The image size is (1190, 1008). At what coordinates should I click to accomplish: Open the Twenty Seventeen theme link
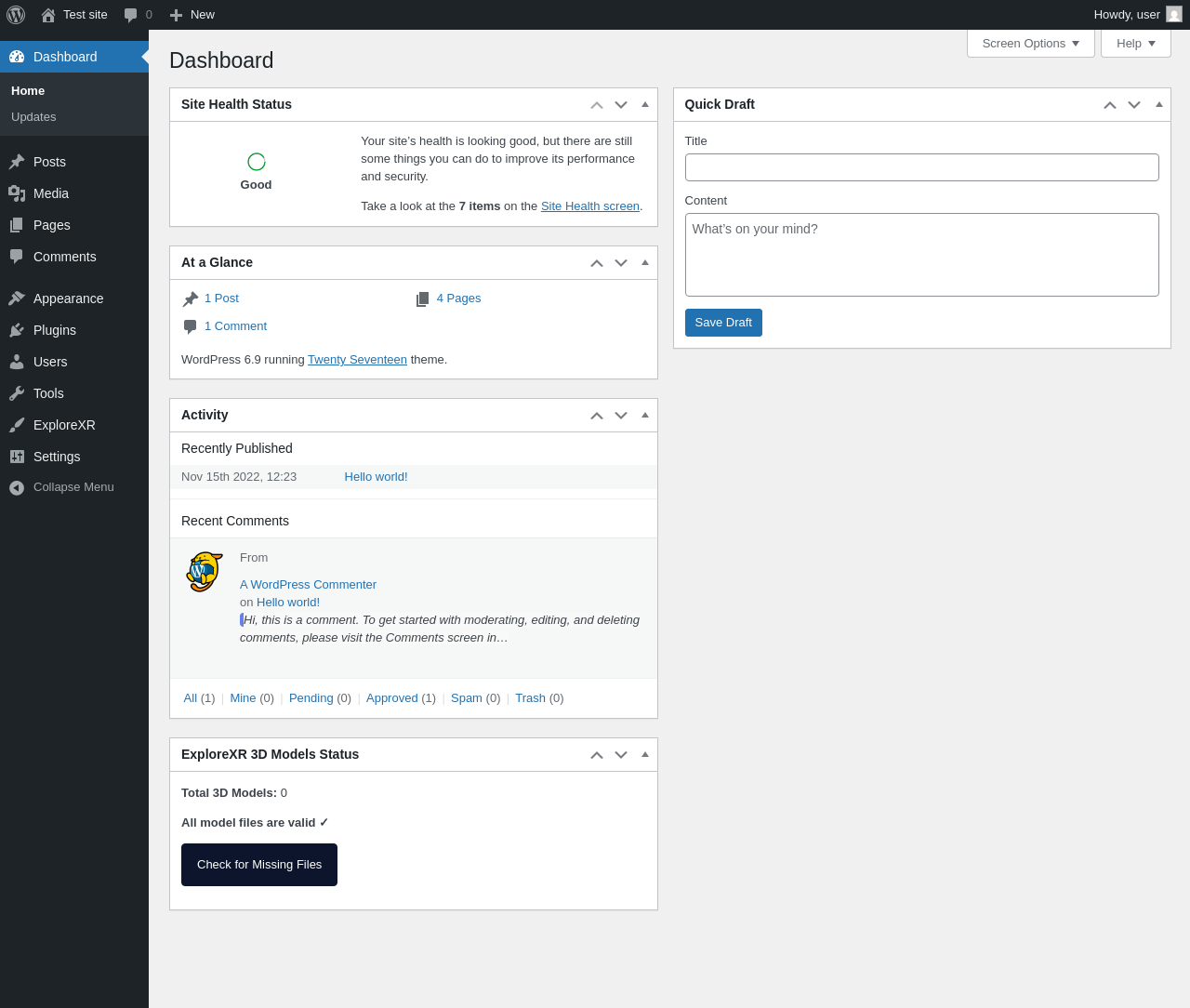[357, 360]
